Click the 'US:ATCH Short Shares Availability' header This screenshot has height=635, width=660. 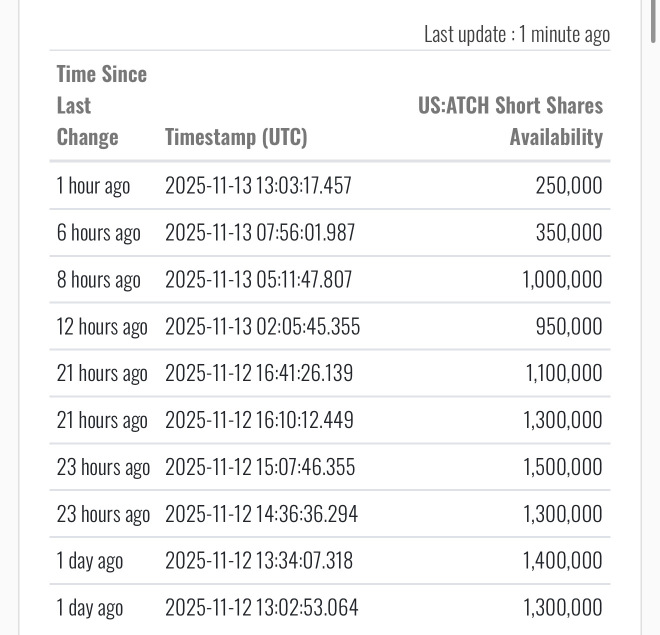(x=510, y=121)
